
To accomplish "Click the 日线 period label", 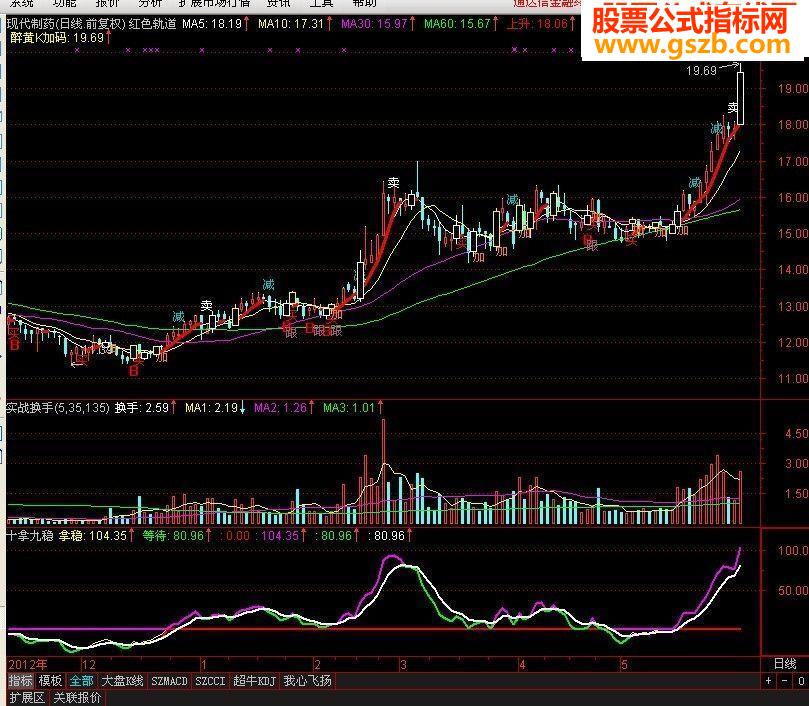I will 785,664.
